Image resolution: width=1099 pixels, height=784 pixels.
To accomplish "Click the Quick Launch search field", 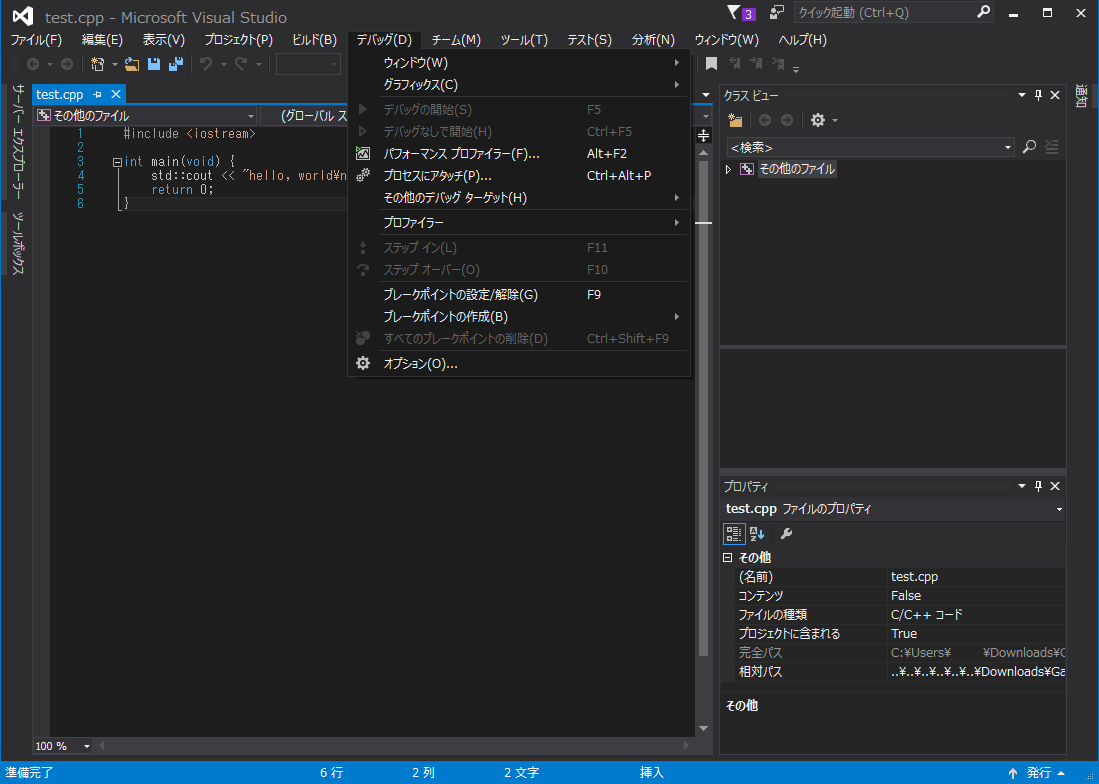I will click(x=882, y=13).
